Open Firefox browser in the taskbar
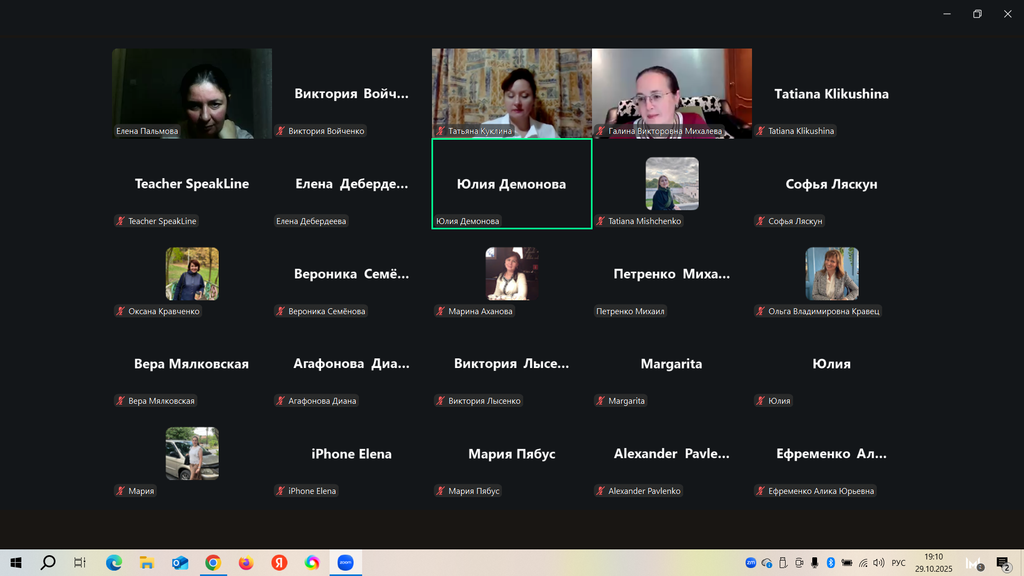This screenshot has width=1024, height=576. [246, 563]
